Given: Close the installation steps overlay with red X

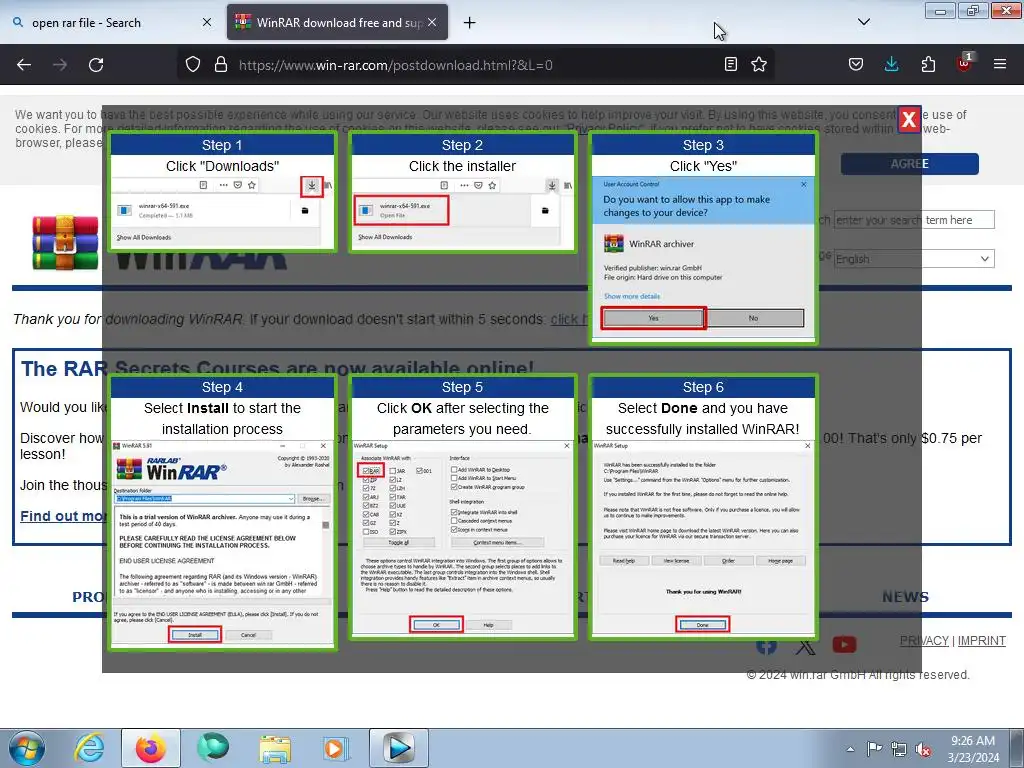Looking at the screenshot, I should click(x=908, y=120).
